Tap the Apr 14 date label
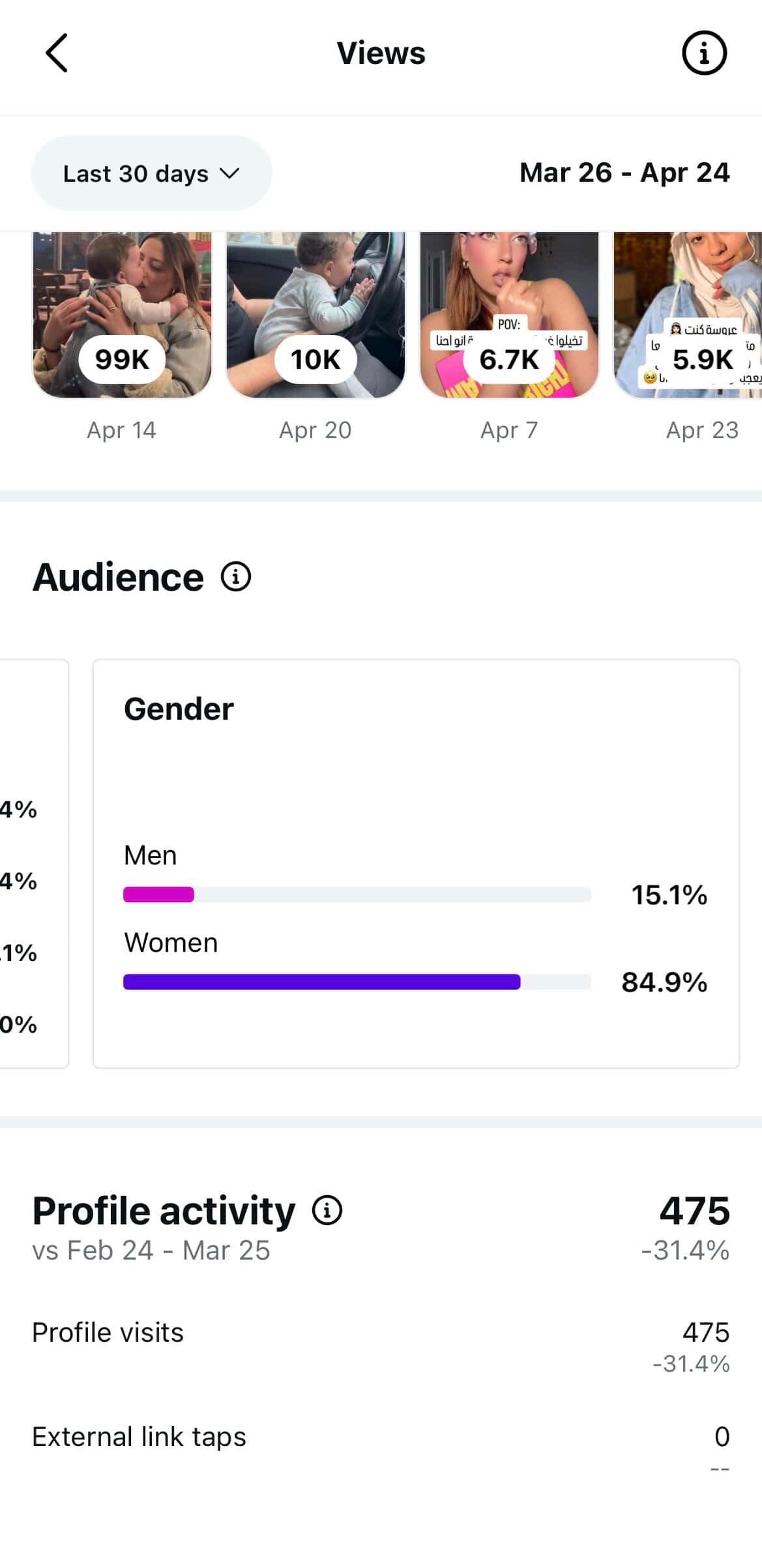The height and width of the screenshot is (1568, 762). click(122, 430)
